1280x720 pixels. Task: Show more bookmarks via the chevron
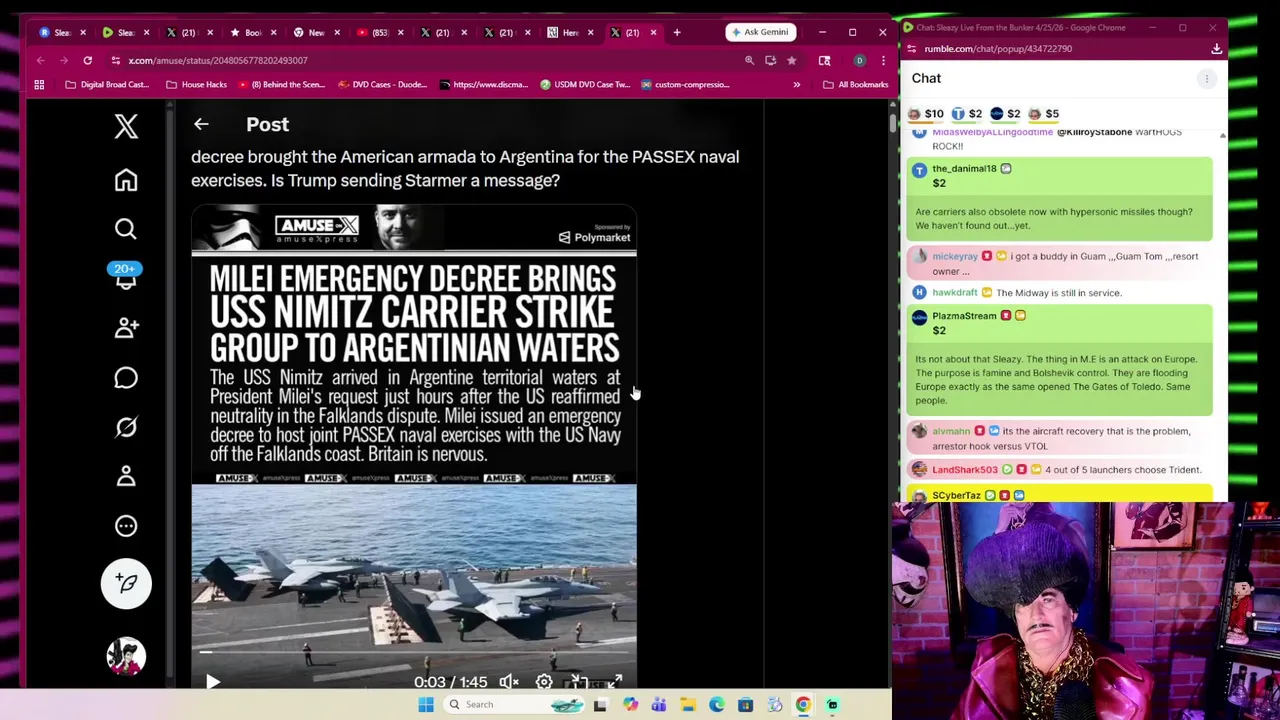coord(796,84)
